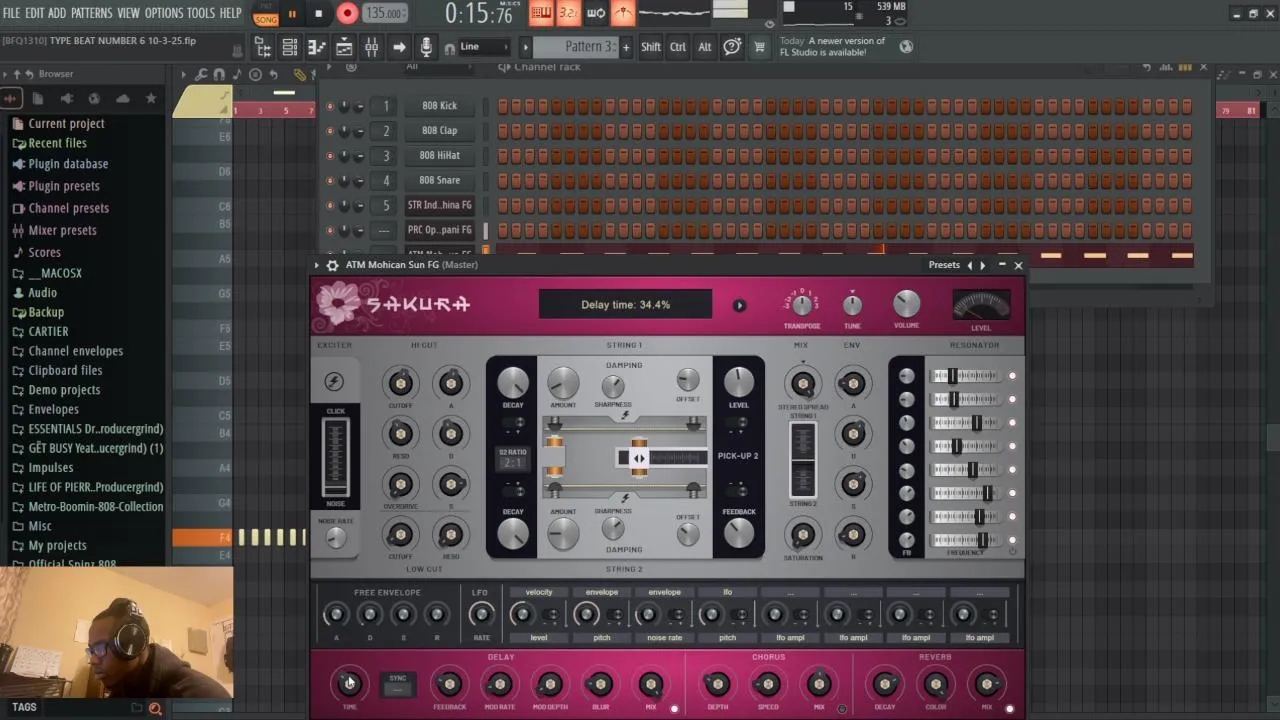Open the Plugin database entry
Viewport: 1280px width, 720px height.
pos(68,164)
